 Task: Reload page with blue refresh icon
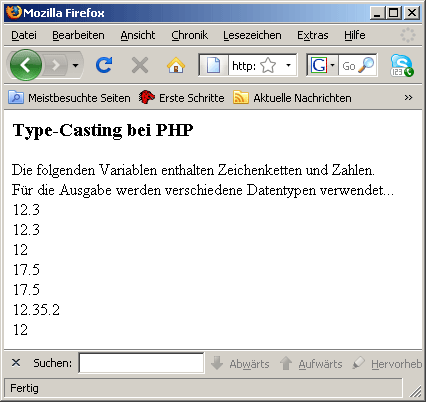coord(104,65)
